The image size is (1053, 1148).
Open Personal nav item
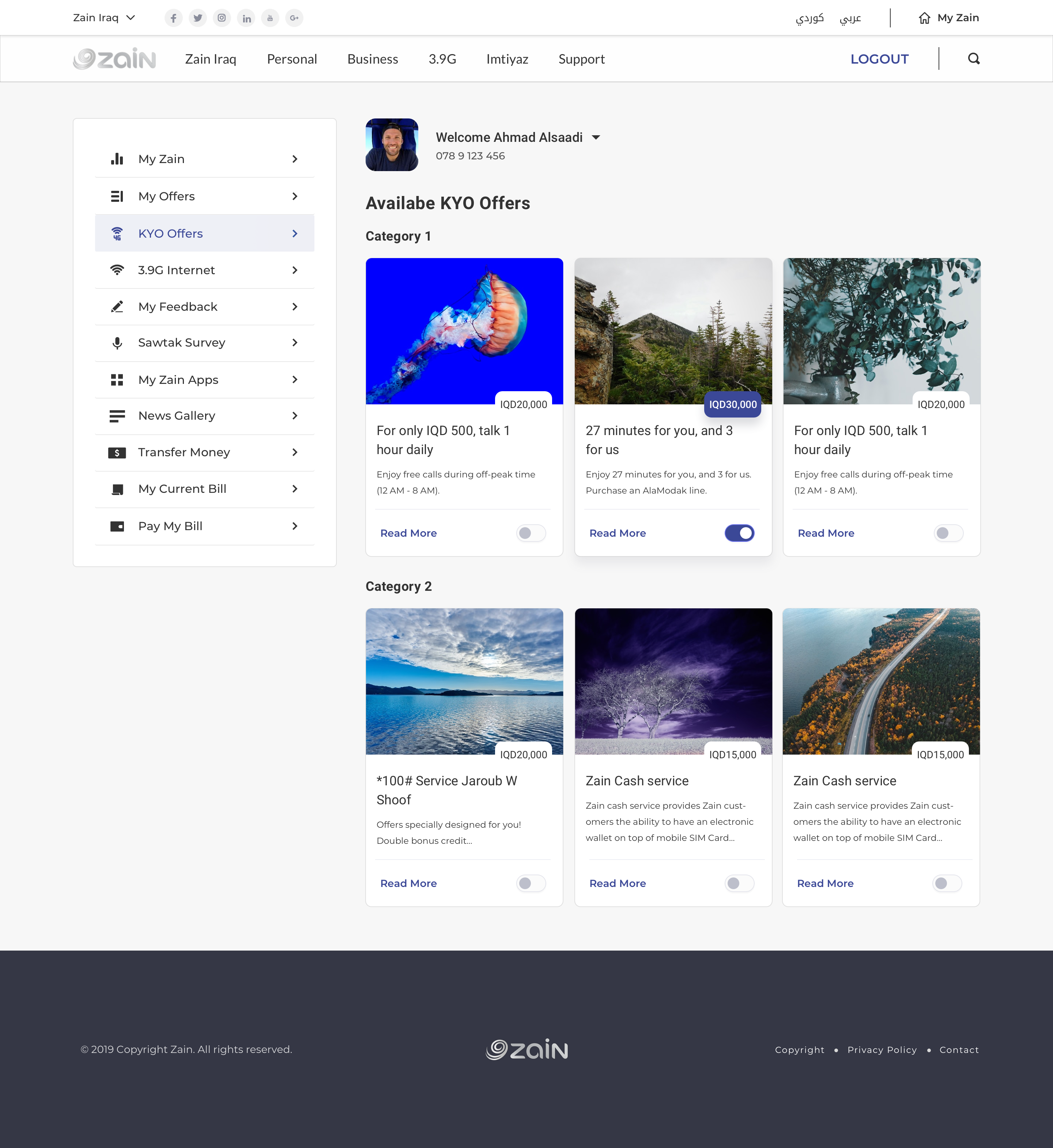292,59
